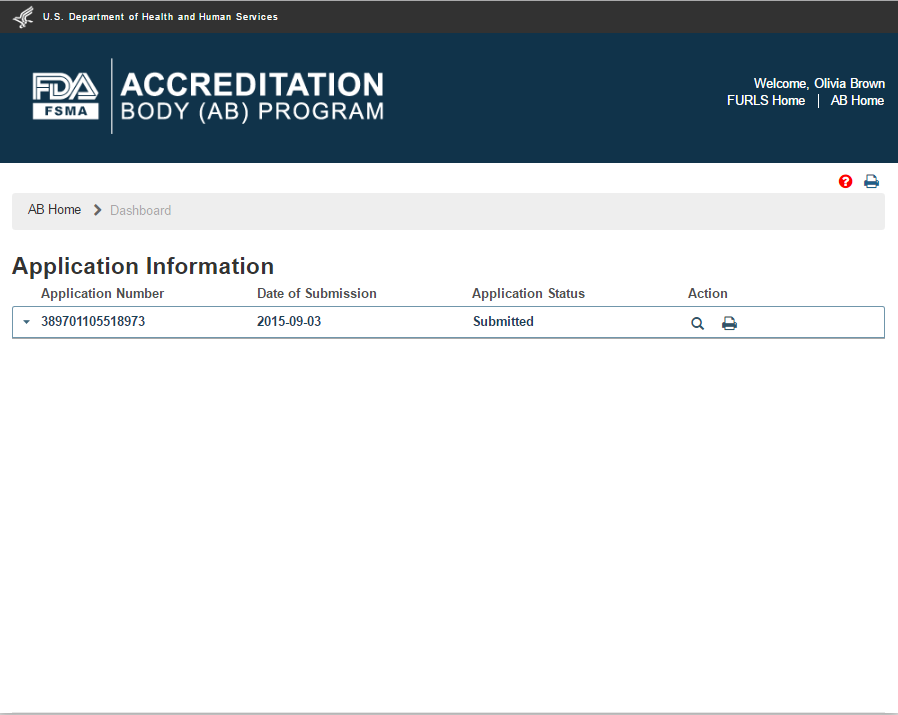Expand application row 389701105518973
The width and height of the screenshot is (898, 715).
click(26, 322)
